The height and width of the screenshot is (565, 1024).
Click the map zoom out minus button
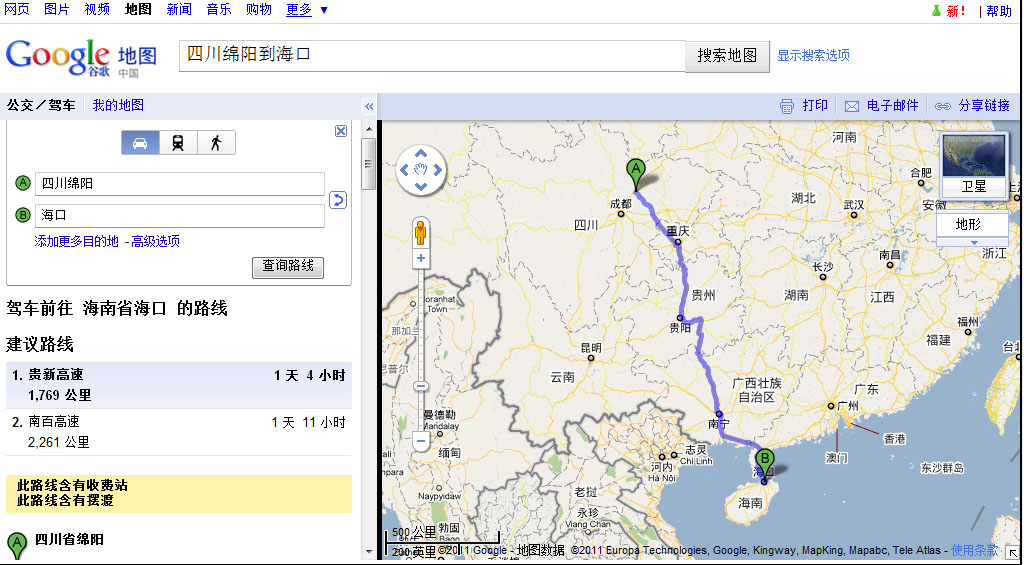(421, 440)
